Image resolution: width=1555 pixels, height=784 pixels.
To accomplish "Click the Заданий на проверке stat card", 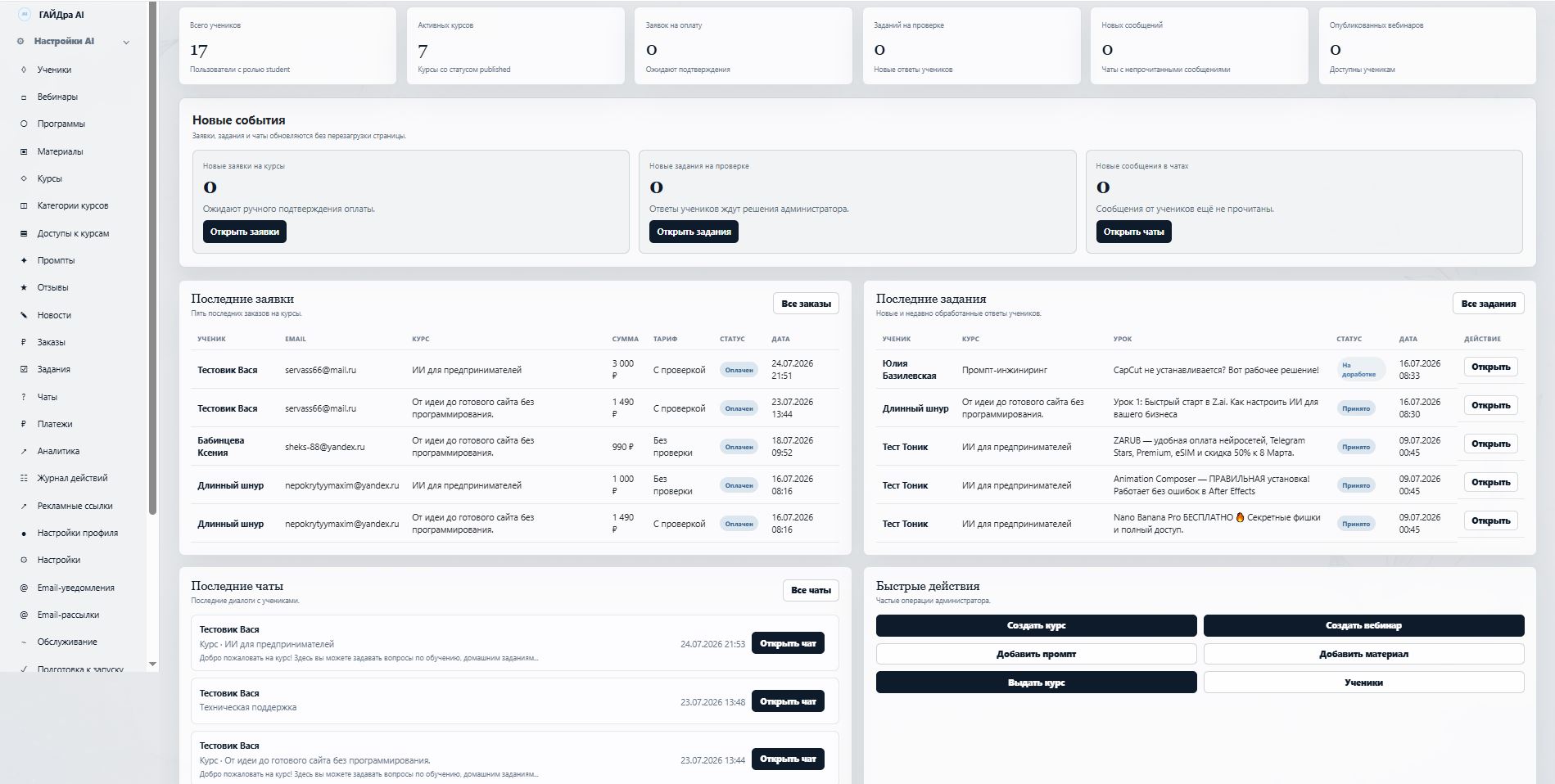I will coord(971,46).
